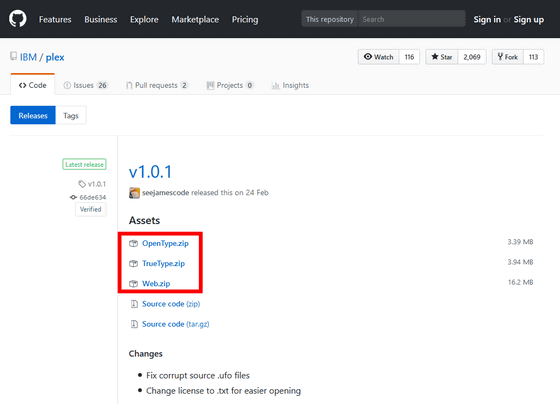The height and width of the screenshot is (404, 560).
Task: Open forks count 113
Action: (x=534, y=57)
